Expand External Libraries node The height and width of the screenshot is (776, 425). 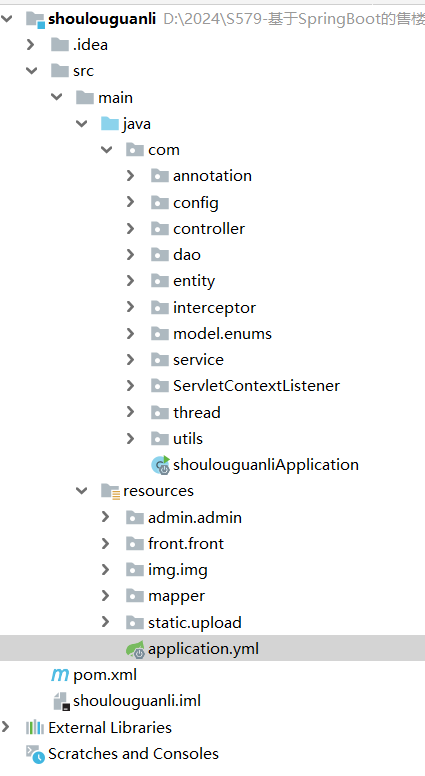[6, 727]
